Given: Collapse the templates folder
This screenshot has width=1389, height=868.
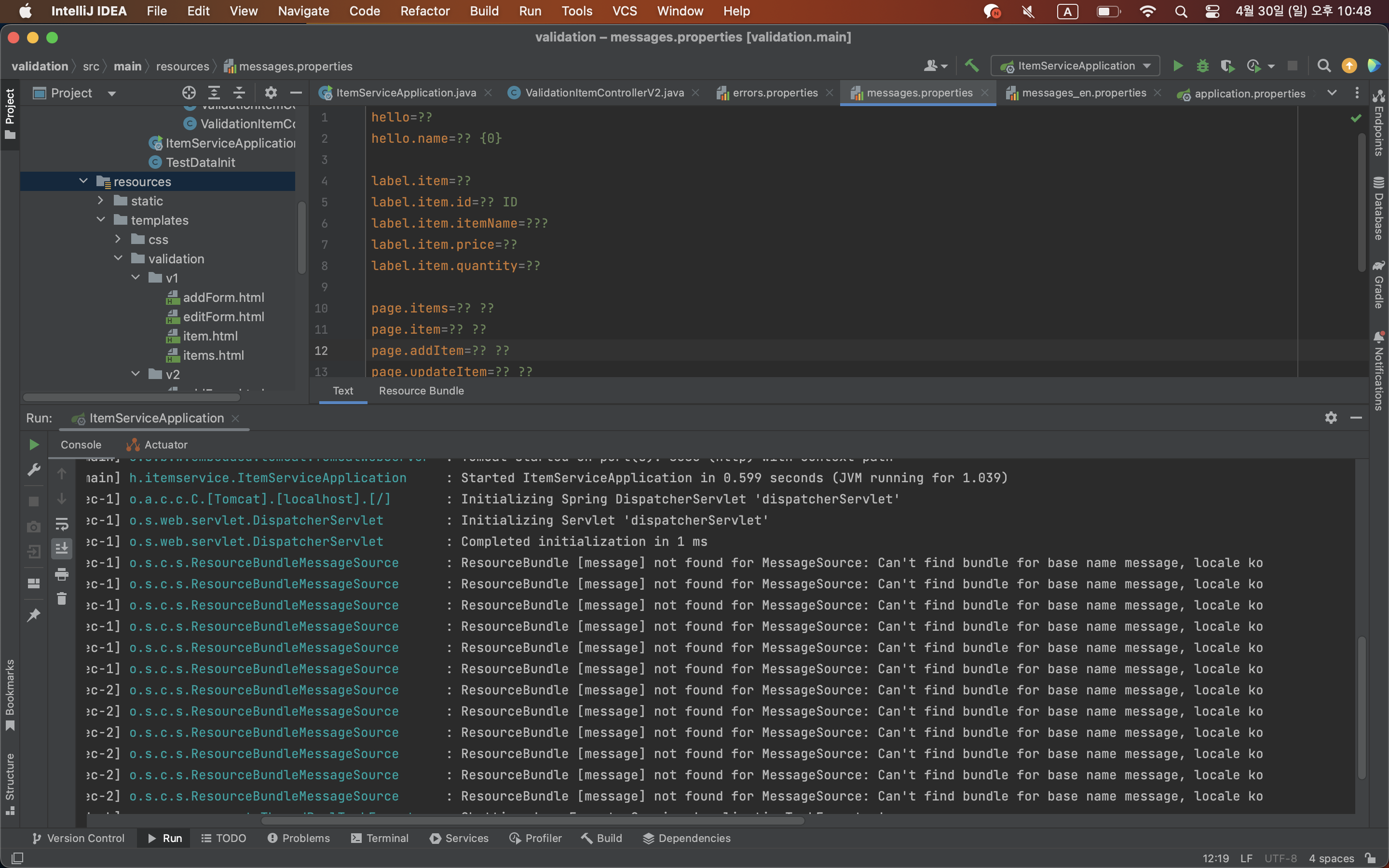Looking at the screenshot, I should 100,220.
